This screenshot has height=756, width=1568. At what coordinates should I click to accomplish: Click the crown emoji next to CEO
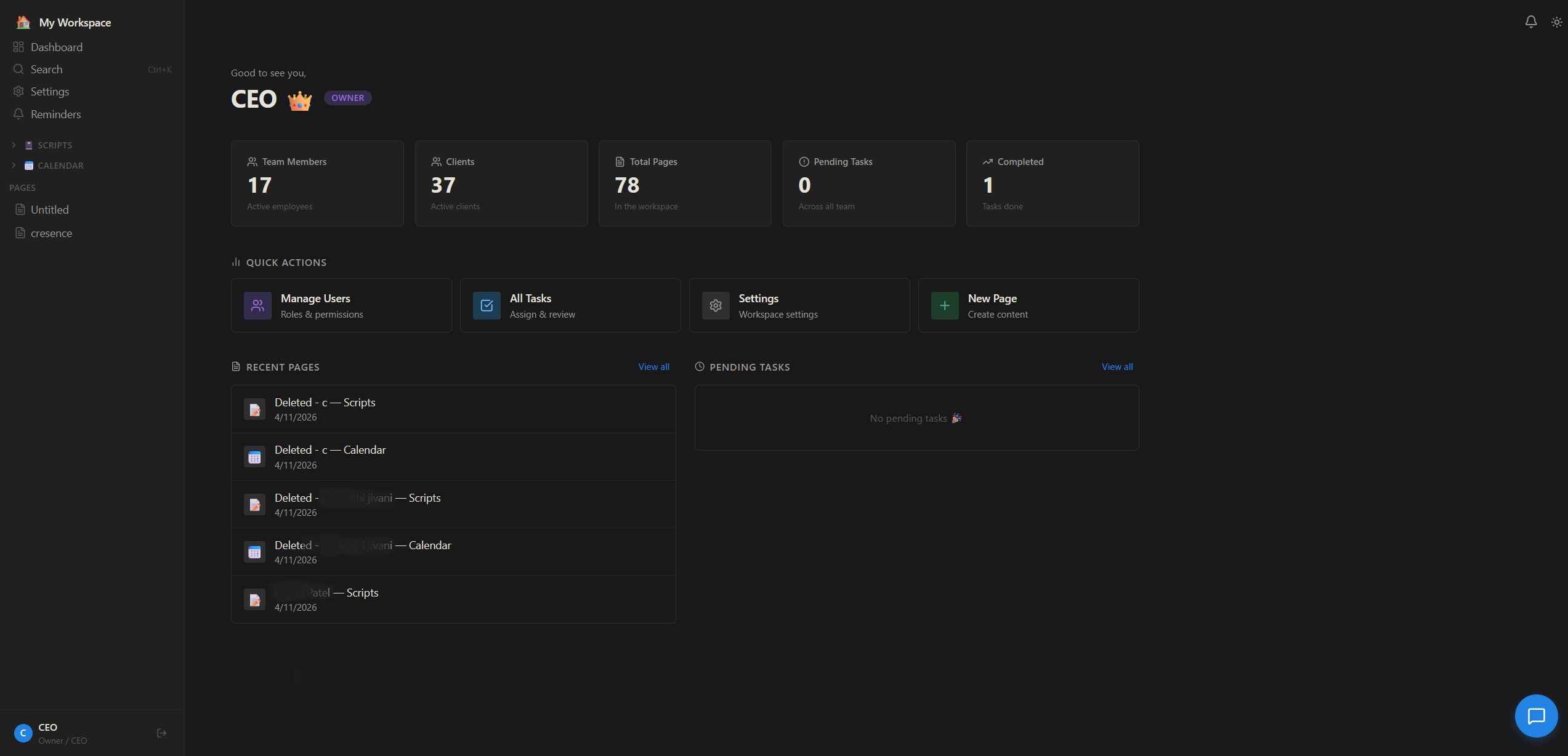point(300,100)
